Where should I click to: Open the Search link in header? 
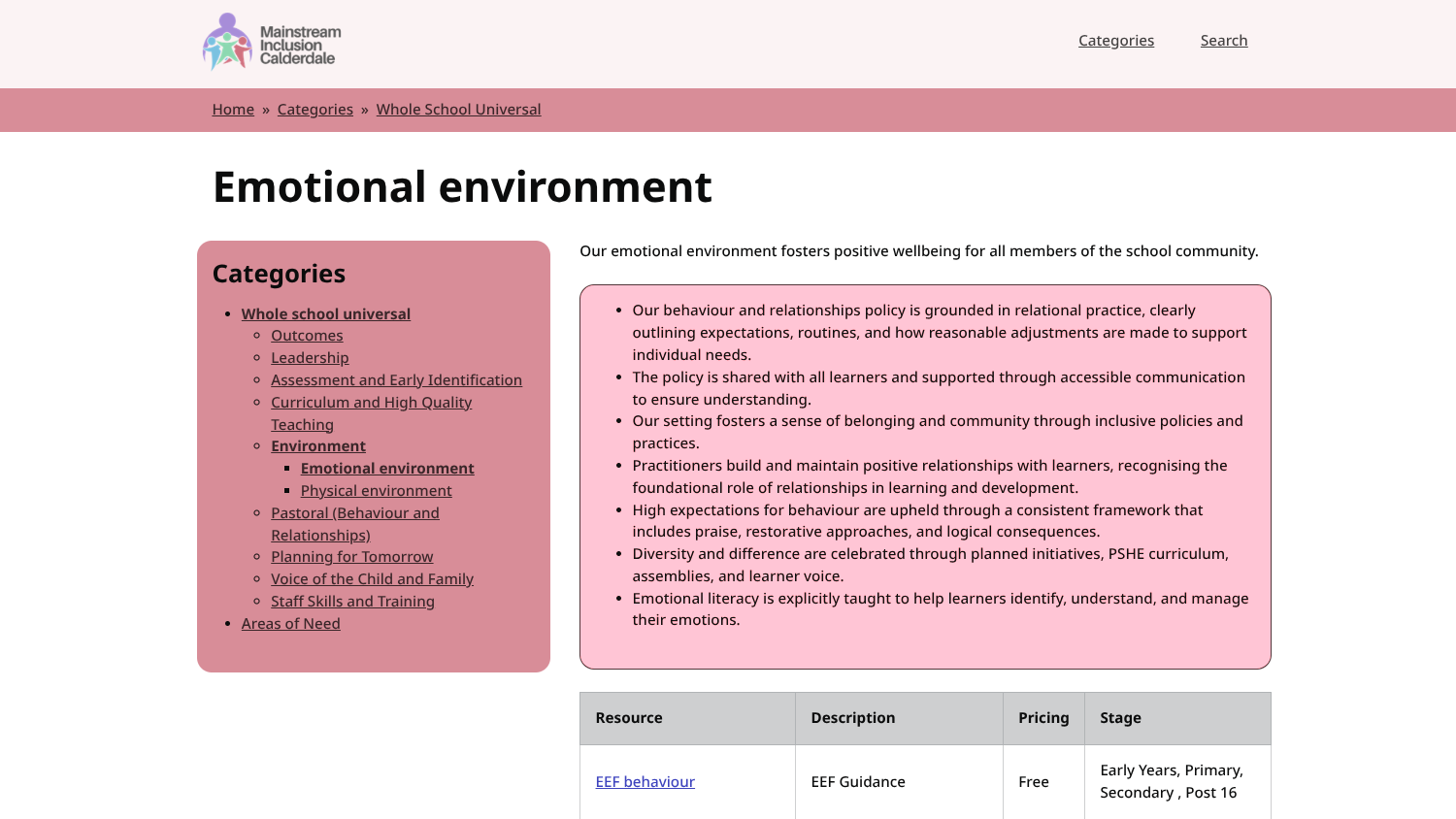pos(1223,41)
